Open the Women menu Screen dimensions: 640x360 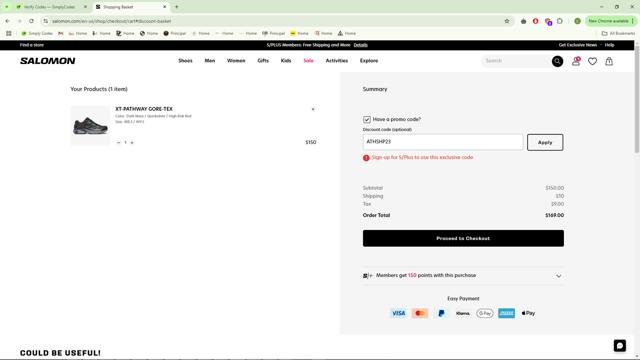[x=236, y=61]
